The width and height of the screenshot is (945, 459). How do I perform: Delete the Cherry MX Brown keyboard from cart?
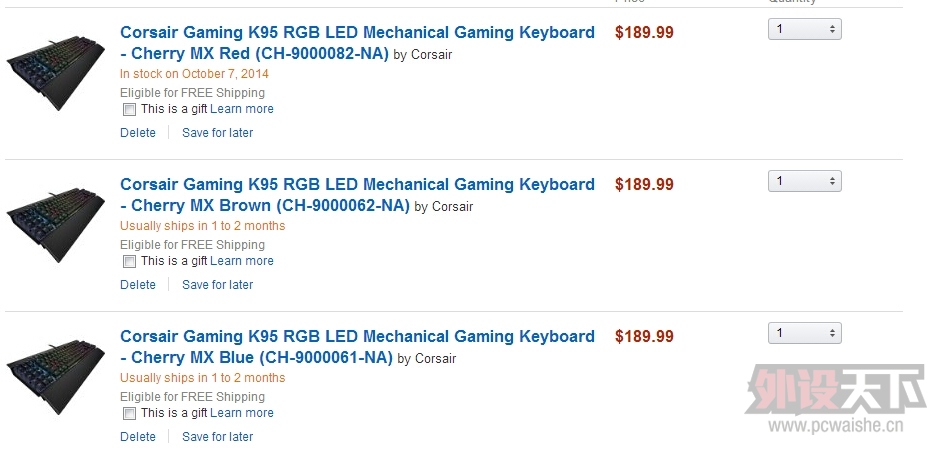[x=137, y=284]
